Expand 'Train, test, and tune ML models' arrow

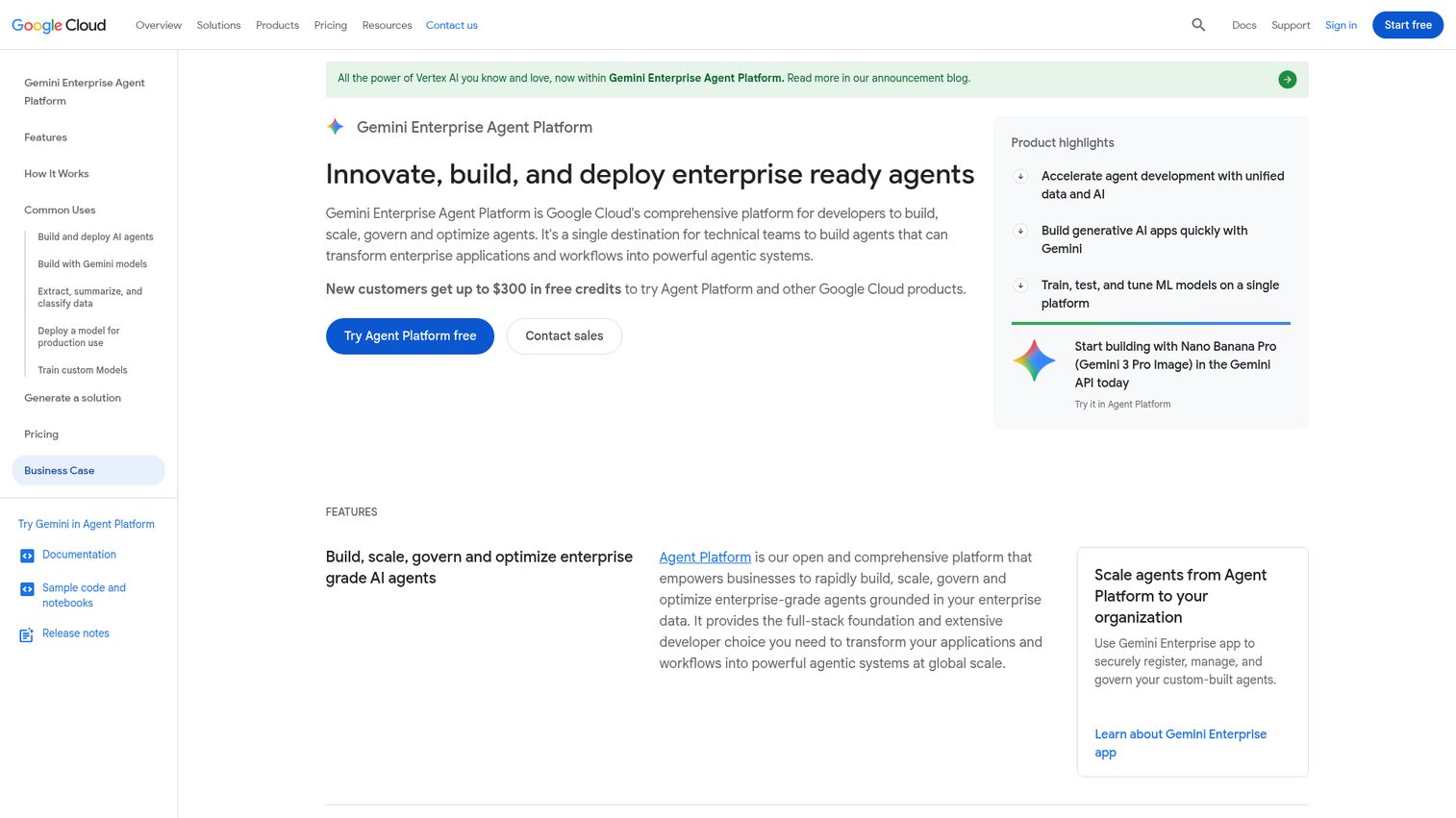[x=1020, y=285]
